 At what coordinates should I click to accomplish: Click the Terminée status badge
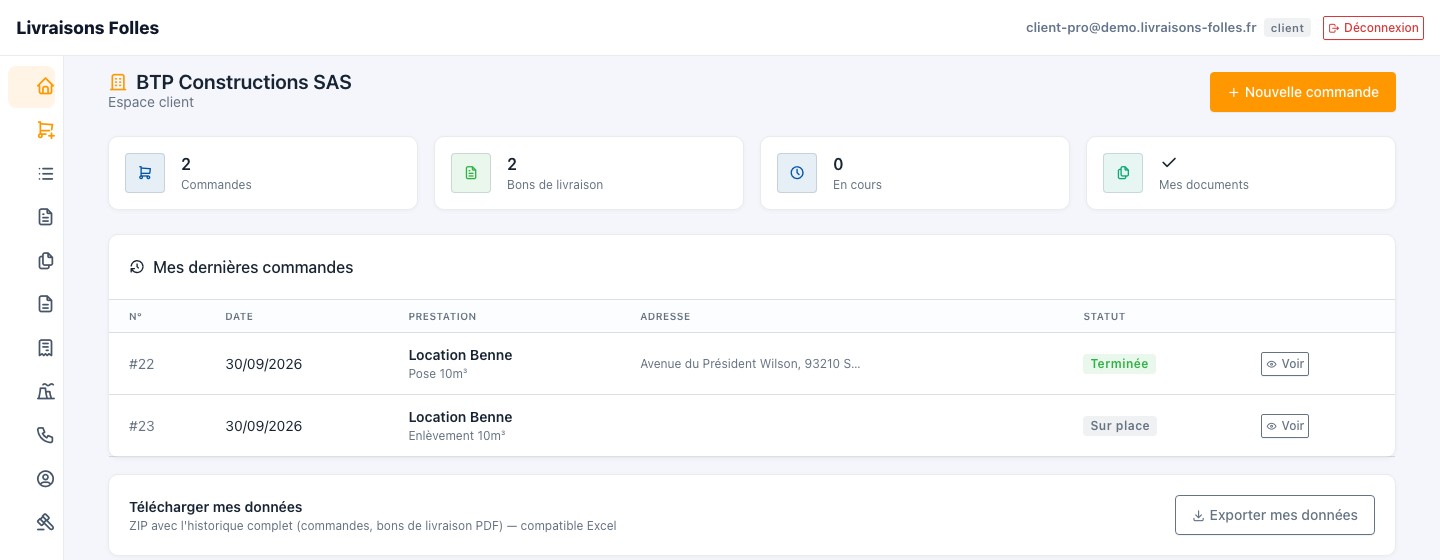(x=1119, y=364)
